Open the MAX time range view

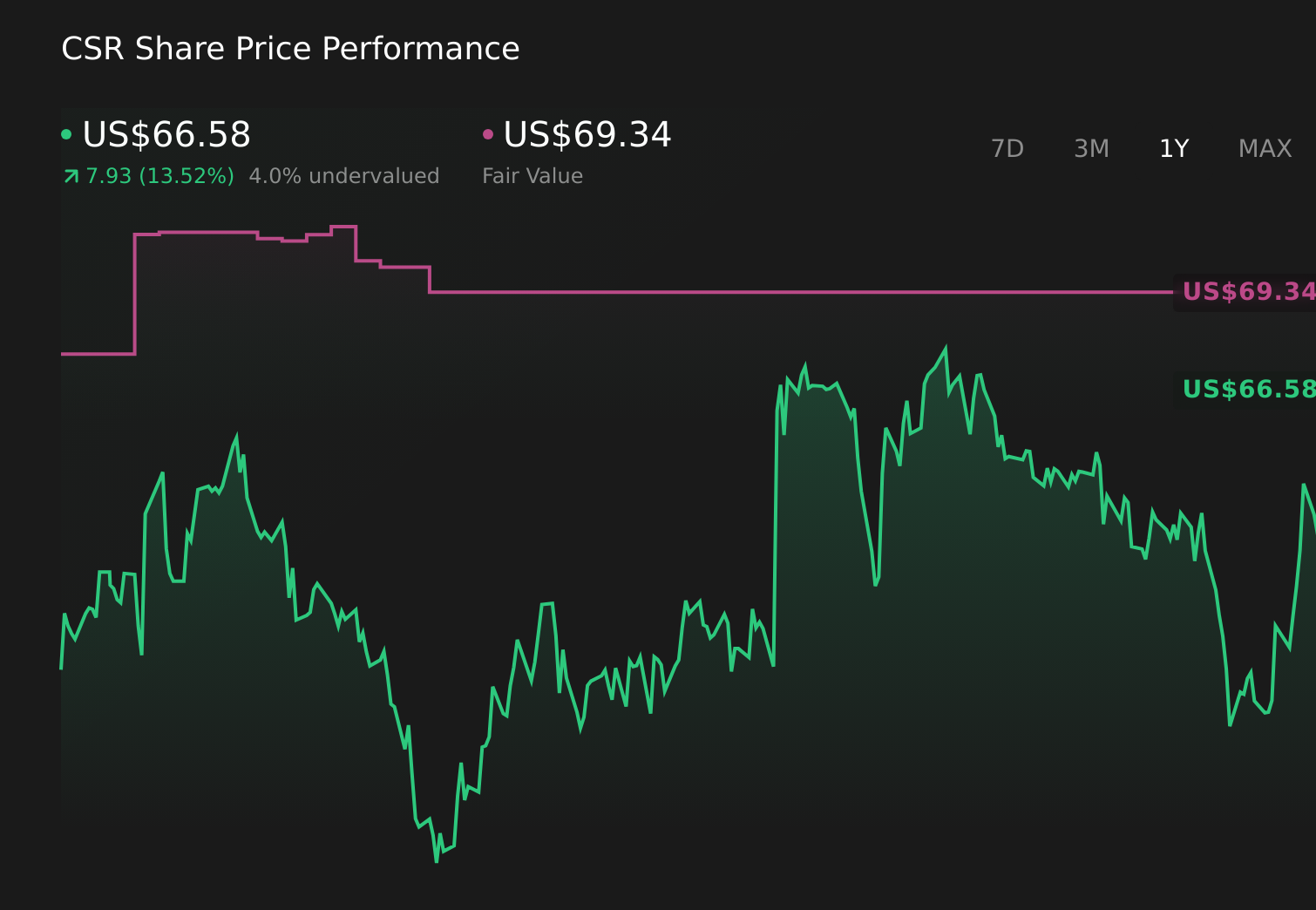click(1264, 148)
